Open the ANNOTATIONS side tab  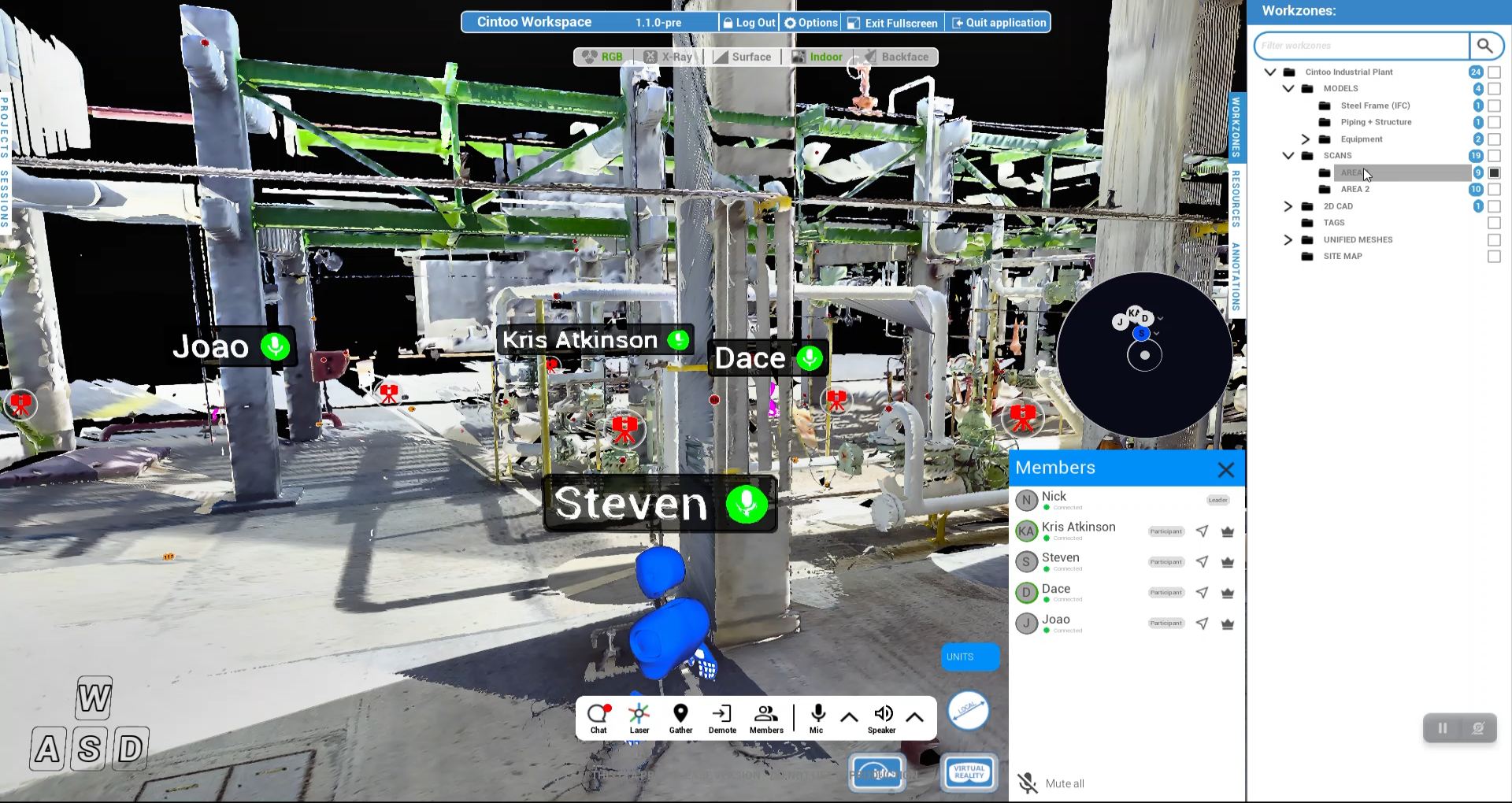click(x=1236, y=277)
